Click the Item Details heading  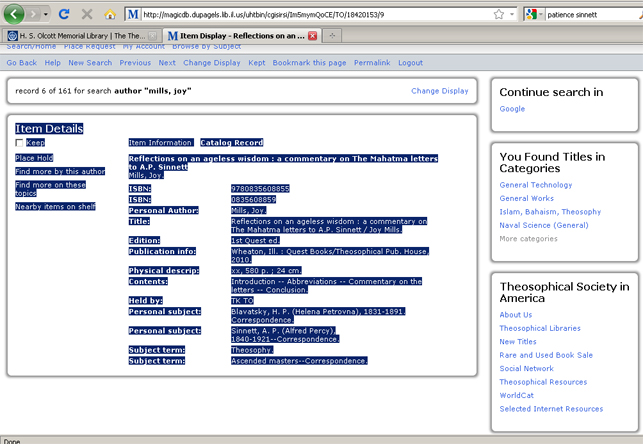(49, 129)
